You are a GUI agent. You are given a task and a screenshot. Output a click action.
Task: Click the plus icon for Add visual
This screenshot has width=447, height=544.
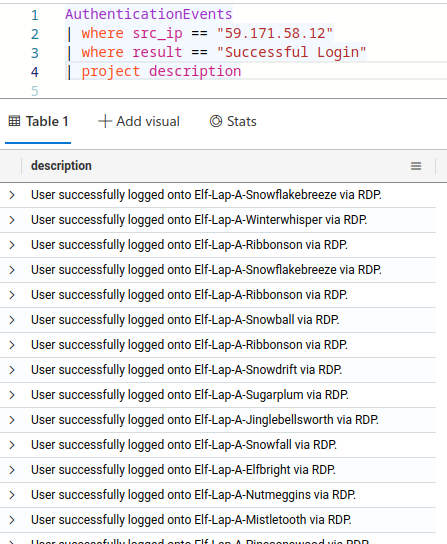(105, 121)
